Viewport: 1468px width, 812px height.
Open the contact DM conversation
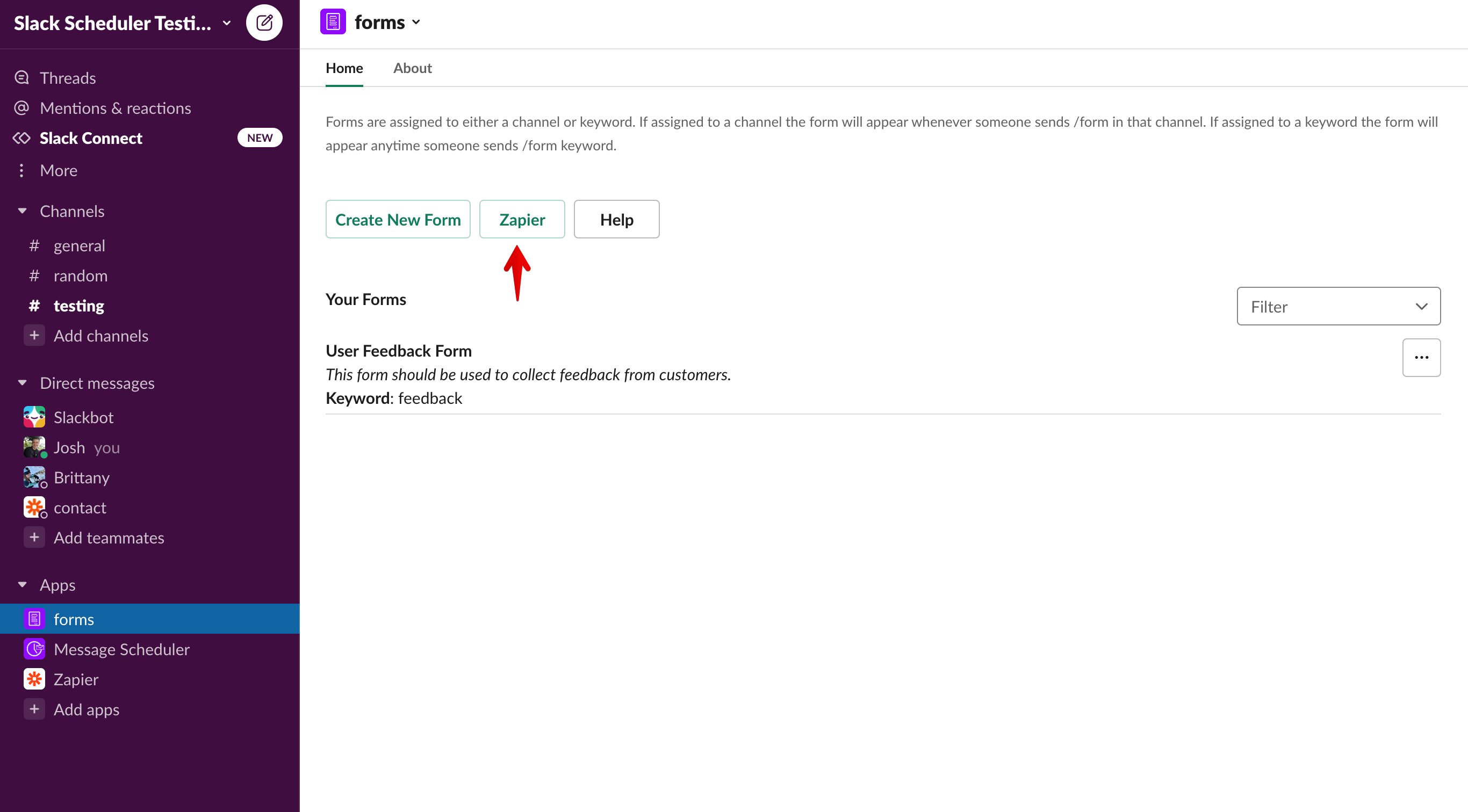80,508
